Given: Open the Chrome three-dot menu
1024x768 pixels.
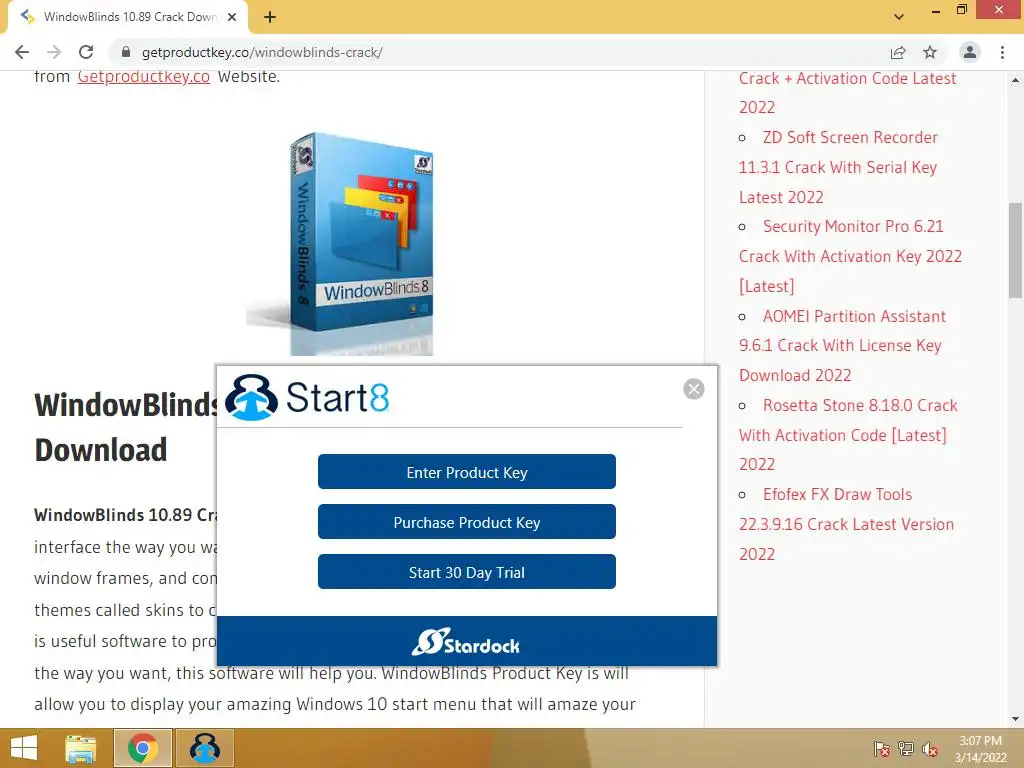Looking at the screenshot, I should pos(1002,52).
